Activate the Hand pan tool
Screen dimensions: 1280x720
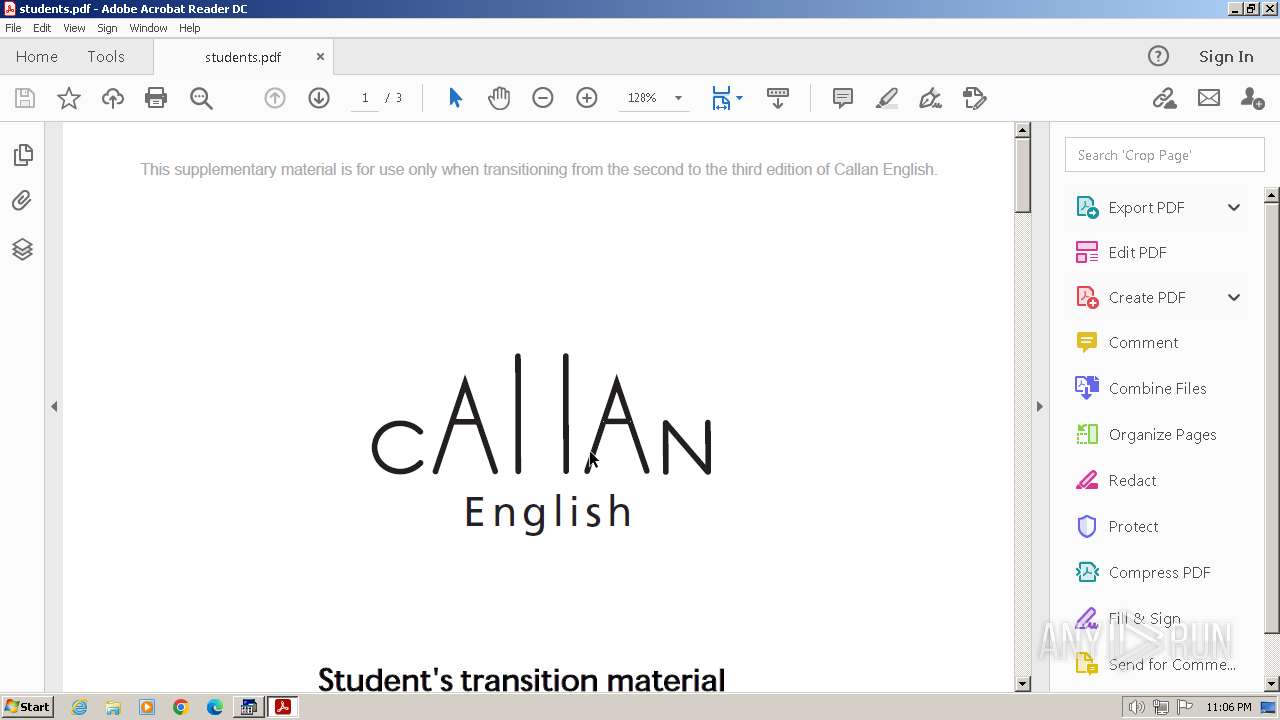[499, 98]
